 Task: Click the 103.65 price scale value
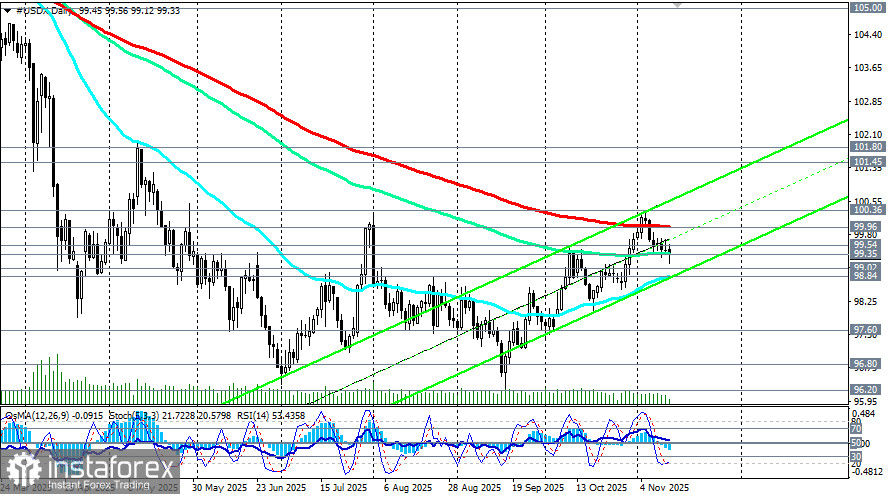tap(868, 68)
